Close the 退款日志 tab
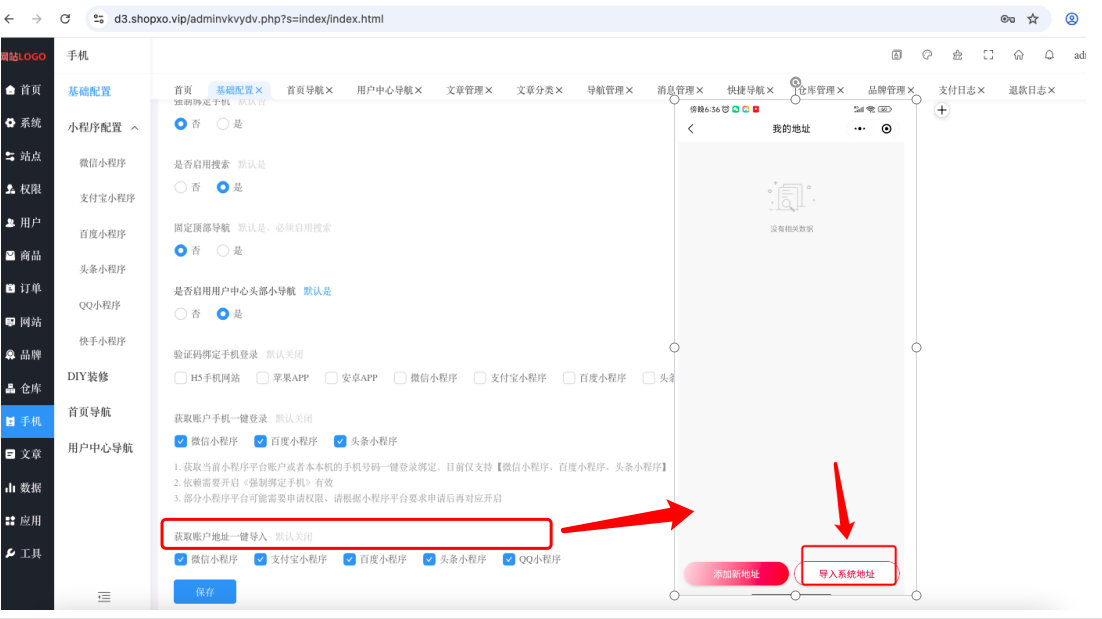1102x619 pixels. tap(1051, 90)
